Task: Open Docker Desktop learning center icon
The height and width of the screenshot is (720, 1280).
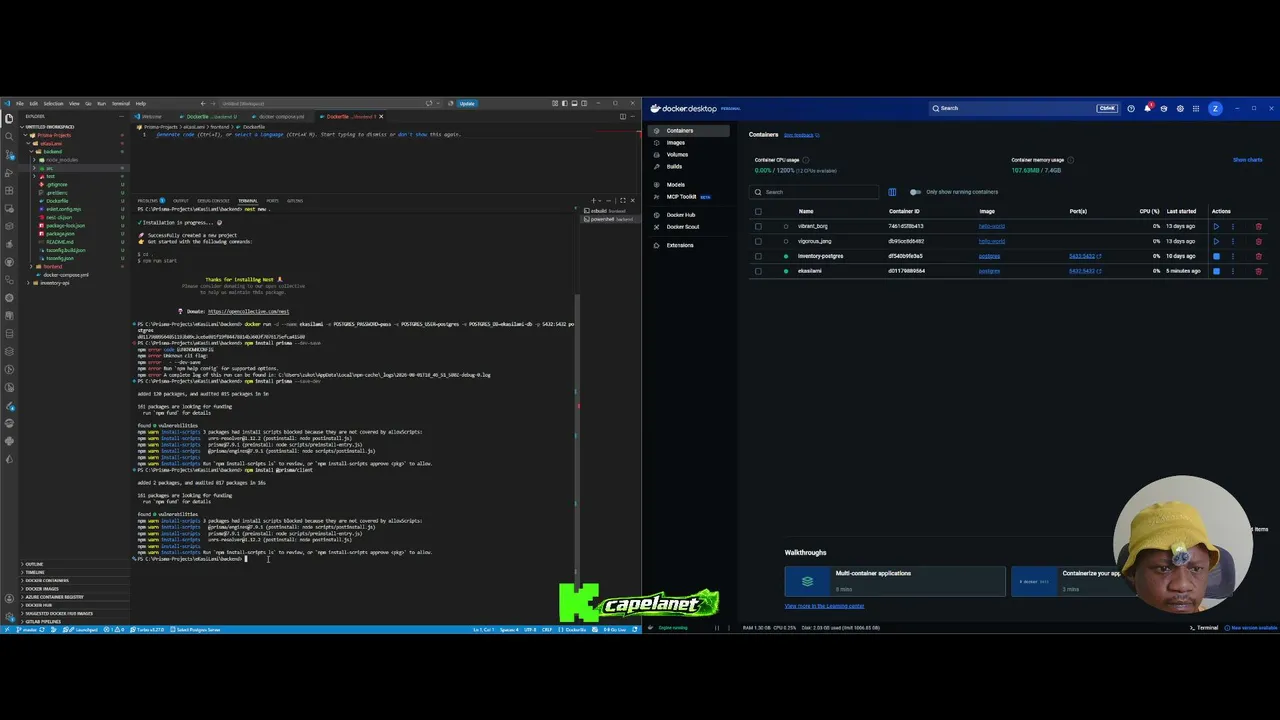Action: tap(1163, 108)
